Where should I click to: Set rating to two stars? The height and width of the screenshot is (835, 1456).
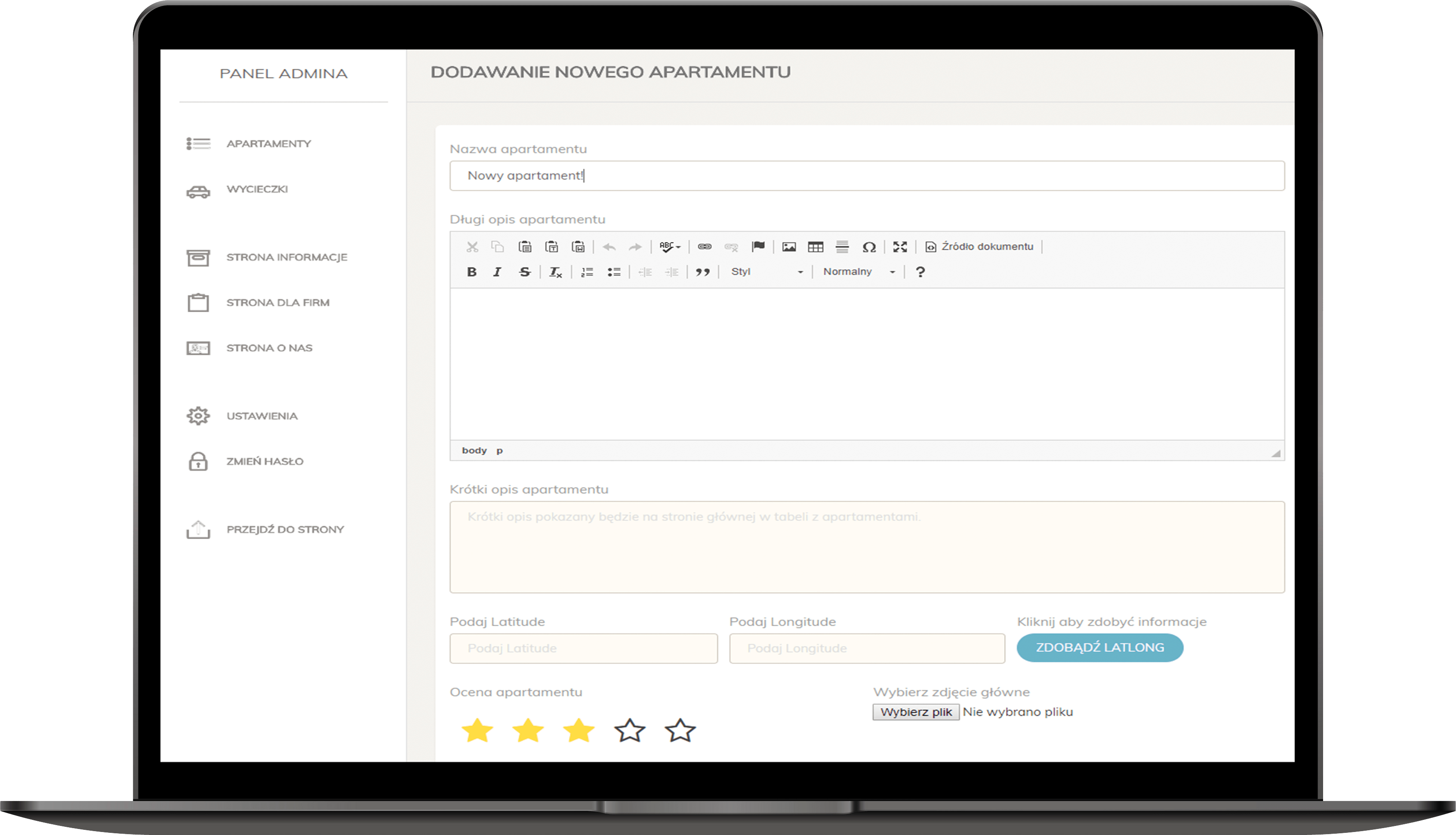coord(528,731)
